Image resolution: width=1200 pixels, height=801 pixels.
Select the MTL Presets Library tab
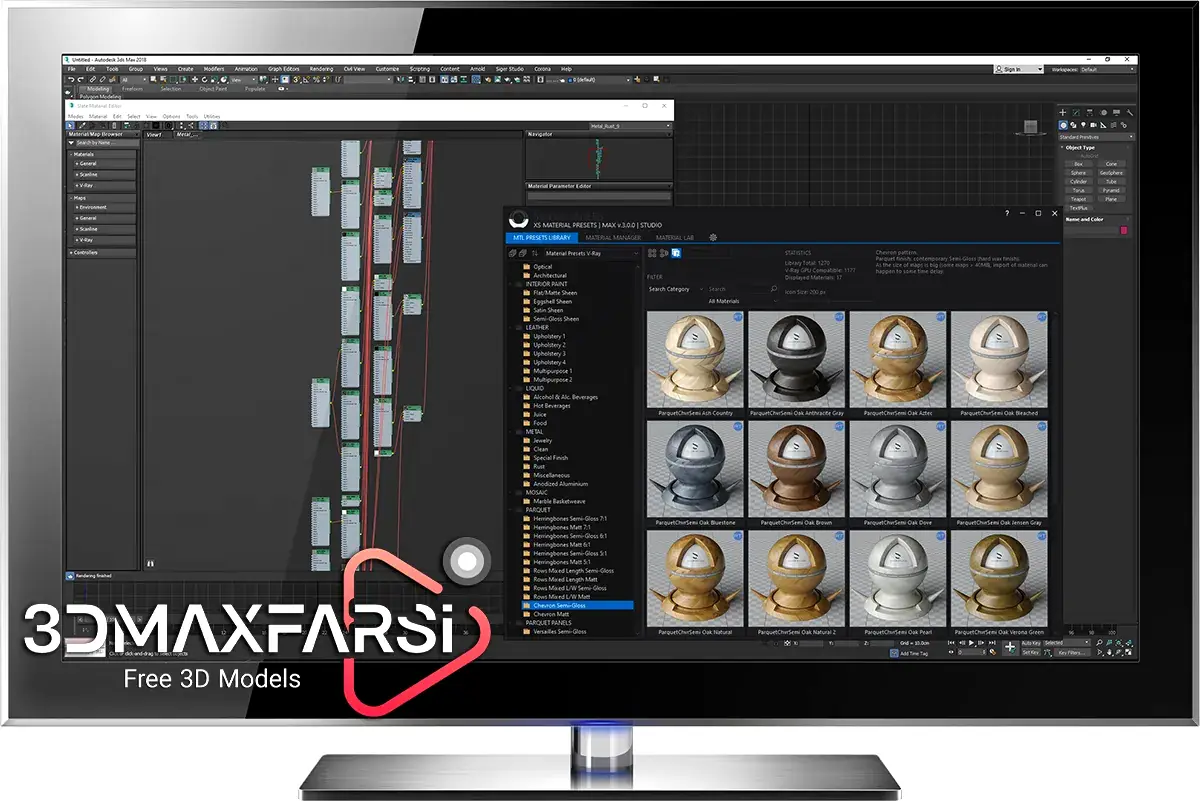pyautogui.click(x=542, y=238)
